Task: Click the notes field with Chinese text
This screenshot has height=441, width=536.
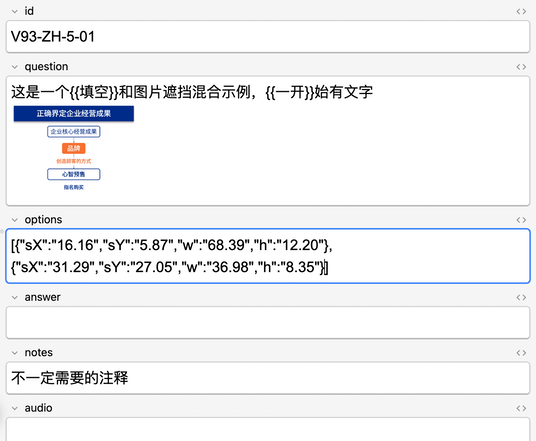Action: [268, 378]
